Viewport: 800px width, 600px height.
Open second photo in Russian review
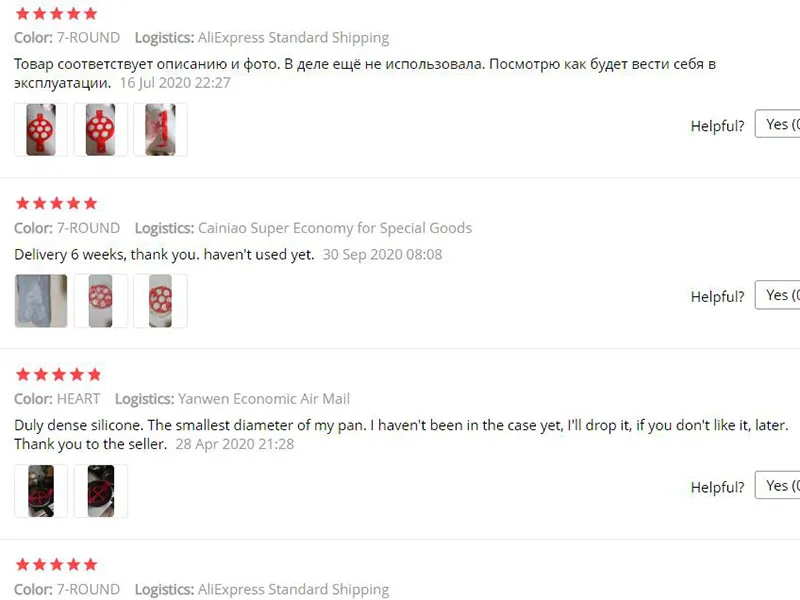tap(101, 130)
